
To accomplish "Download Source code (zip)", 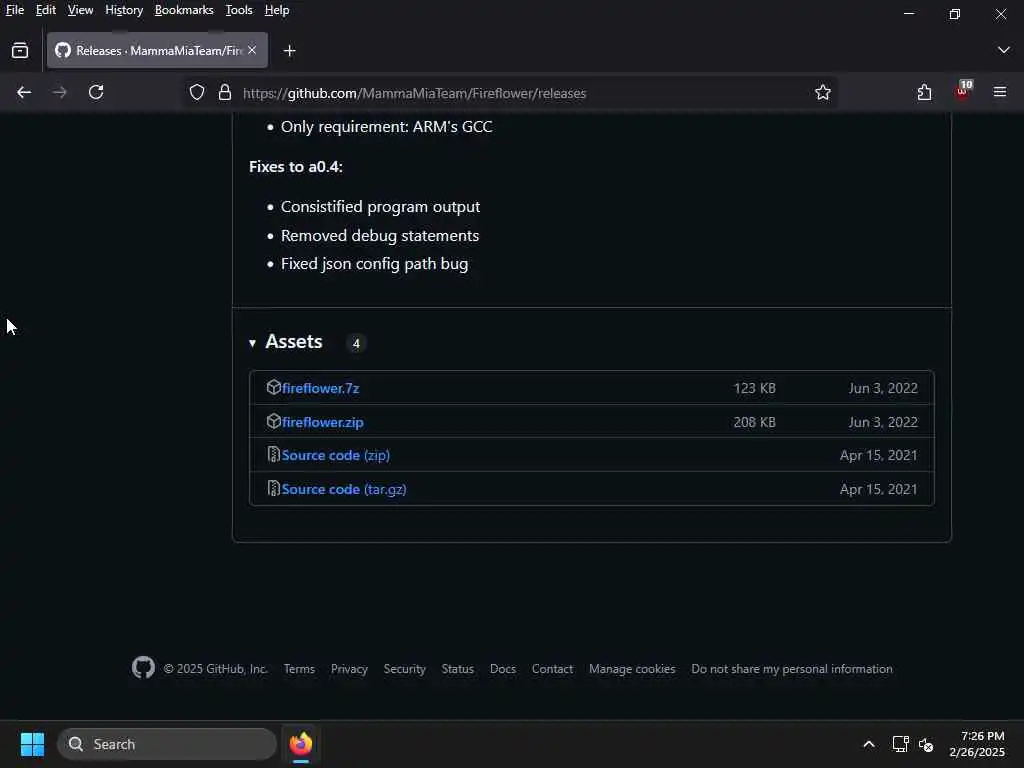I will 336,455.
